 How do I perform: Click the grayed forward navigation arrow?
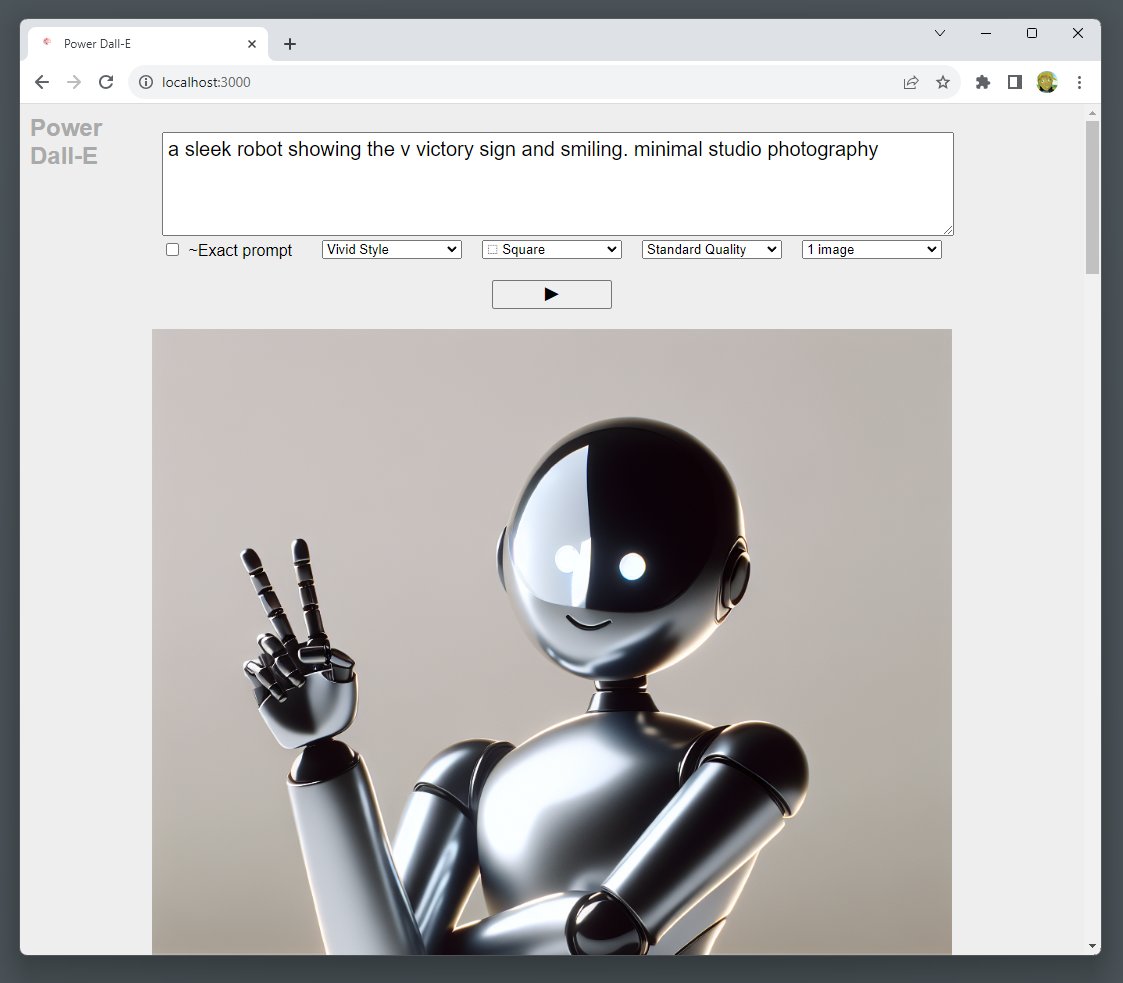pyautogui.click(x=74, y=82)
